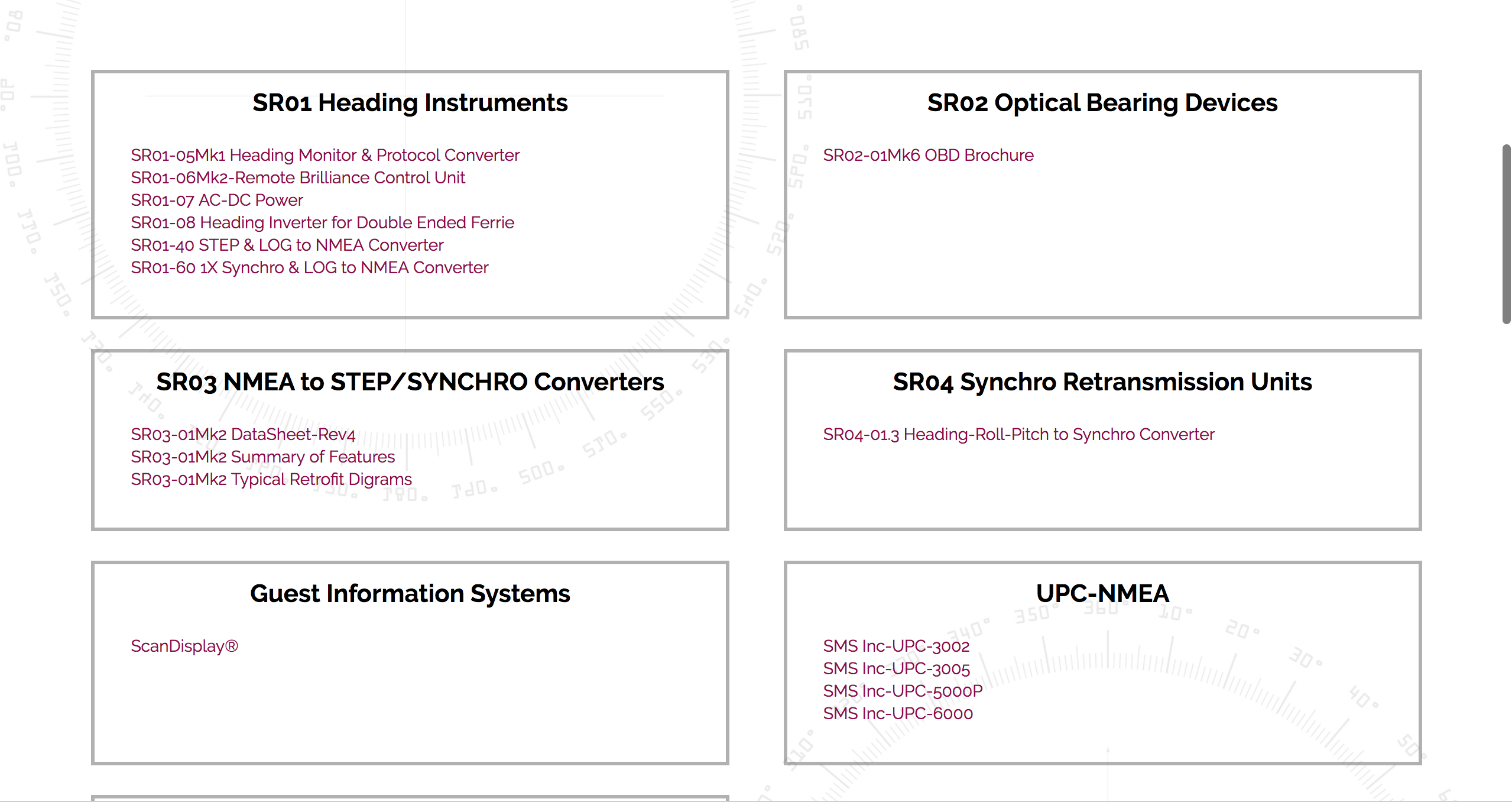Select the SMS Inc-UPC-3005 link
The width and height of the screenshot is (1512, 802).
point(896,668)
